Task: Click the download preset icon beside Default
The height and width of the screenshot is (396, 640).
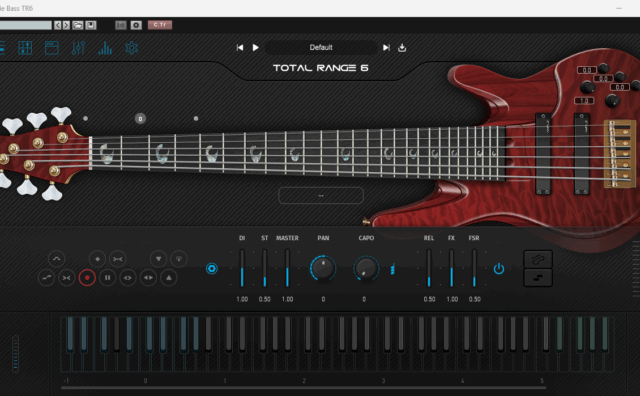Action: [x=402, y=47]
